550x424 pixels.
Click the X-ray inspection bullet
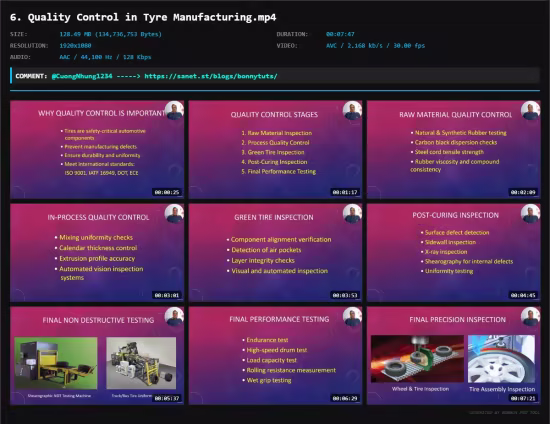pos(444,252)
